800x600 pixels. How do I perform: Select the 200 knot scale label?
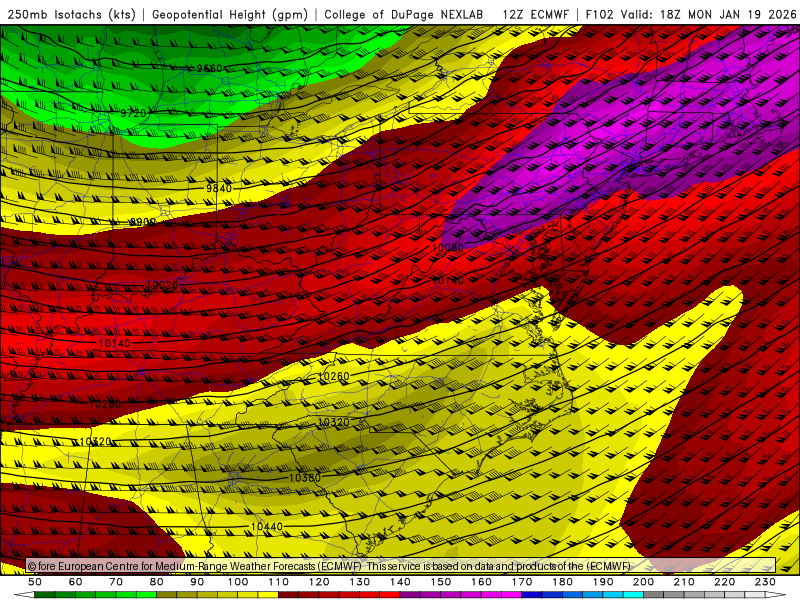click(x=643, y=582)
